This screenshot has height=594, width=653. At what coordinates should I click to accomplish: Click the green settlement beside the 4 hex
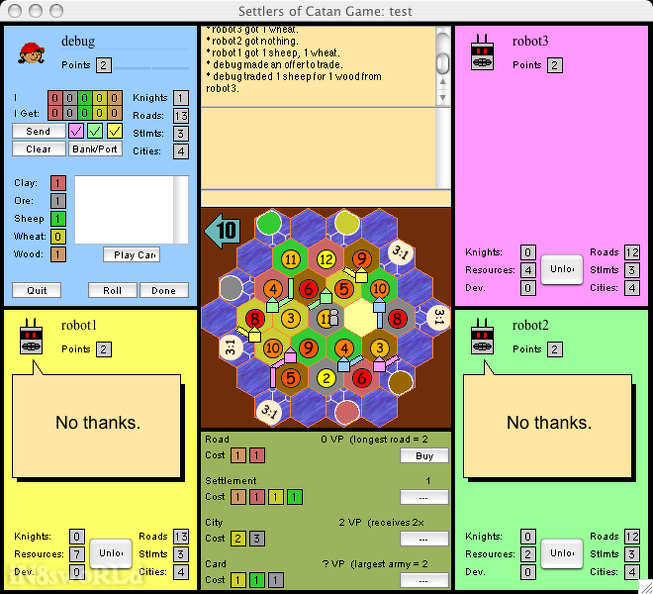[x=272, y=305]
